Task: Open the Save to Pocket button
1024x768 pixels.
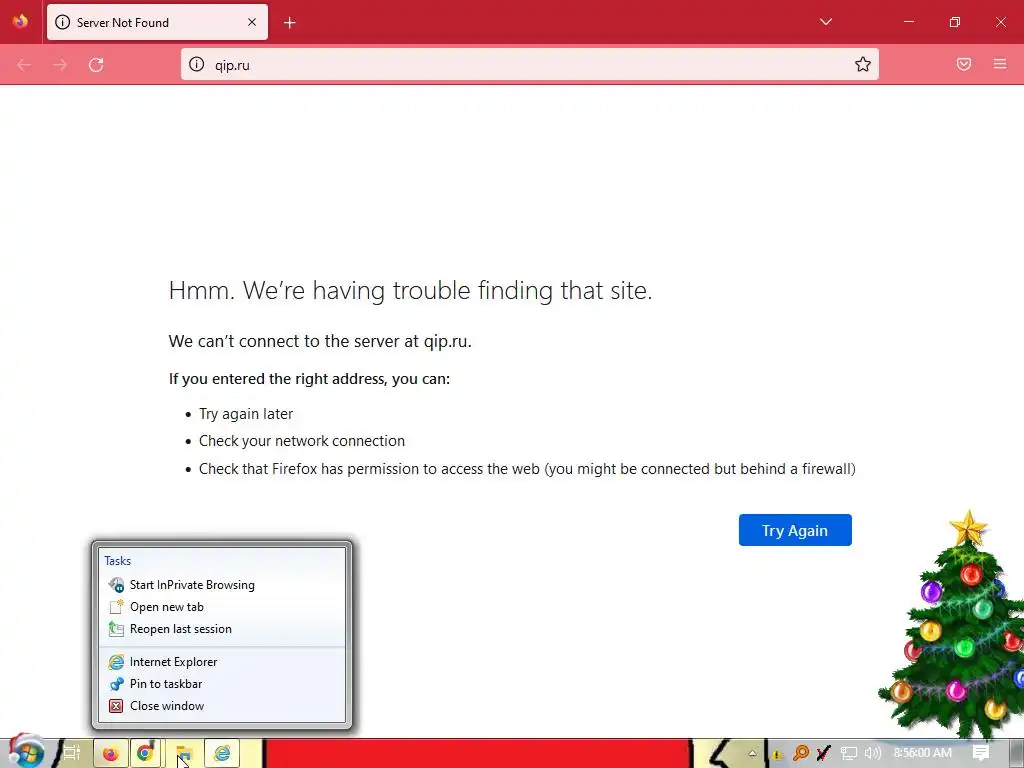Action: tap(964, 64)
